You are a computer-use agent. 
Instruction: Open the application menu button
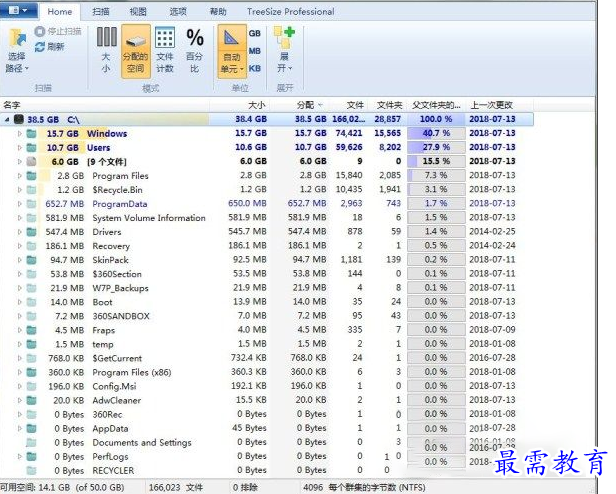[18, 11]
